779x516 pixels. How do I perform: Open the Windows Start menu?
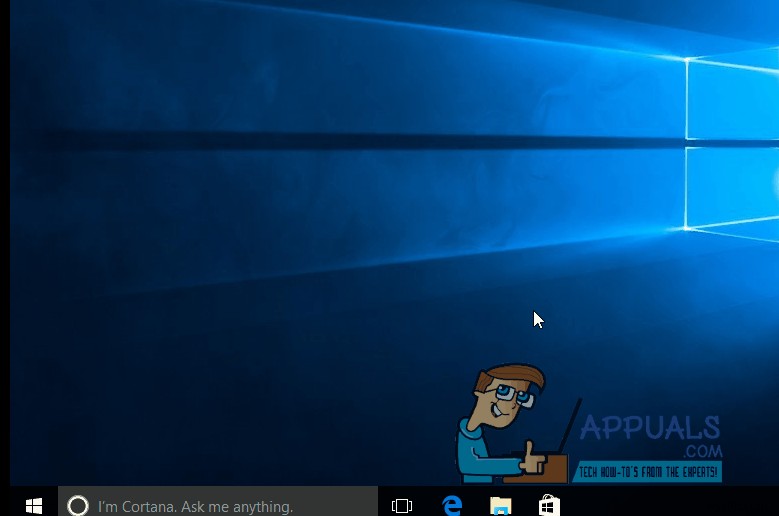tap(34, 506)
